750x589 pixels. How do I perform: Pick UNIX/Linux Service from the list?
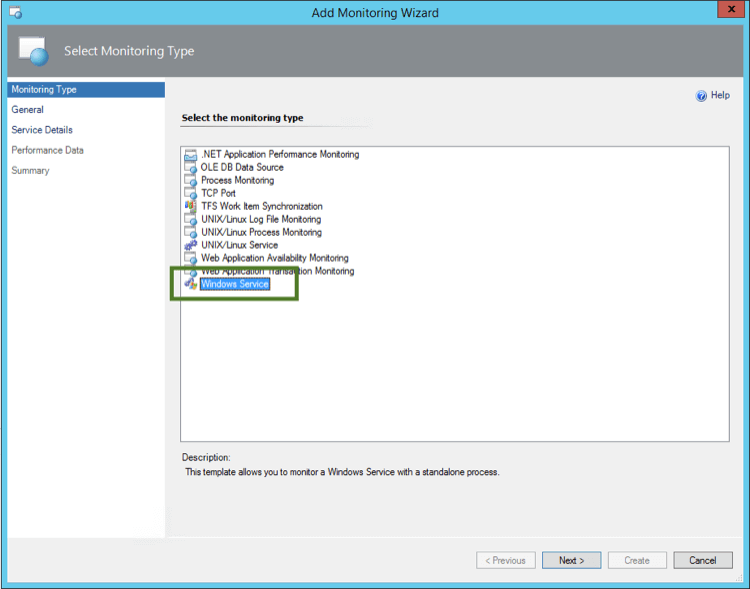240,245
